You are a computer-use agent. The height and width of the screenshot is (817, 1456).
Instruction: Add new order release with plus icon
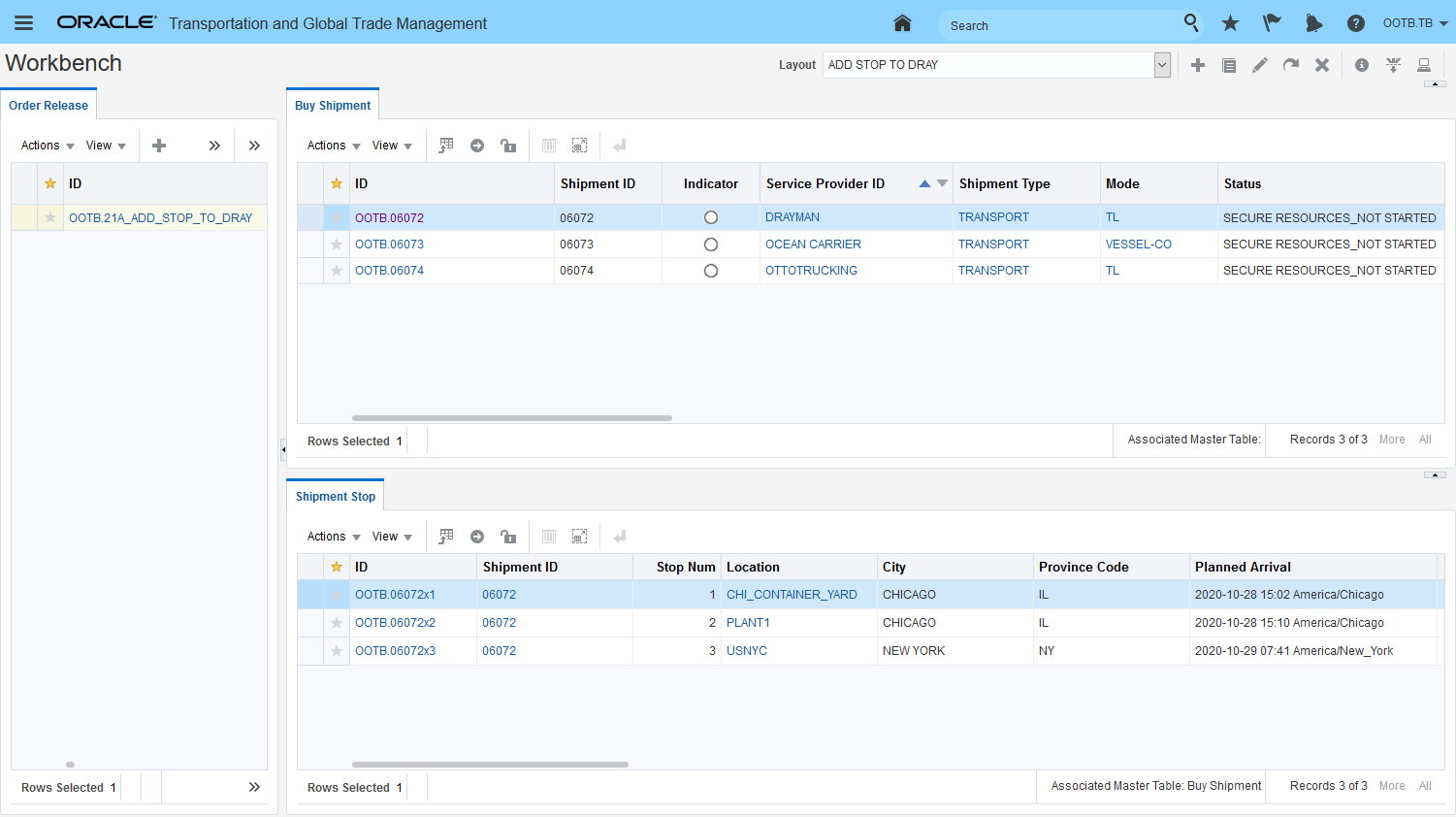(159, 146)
